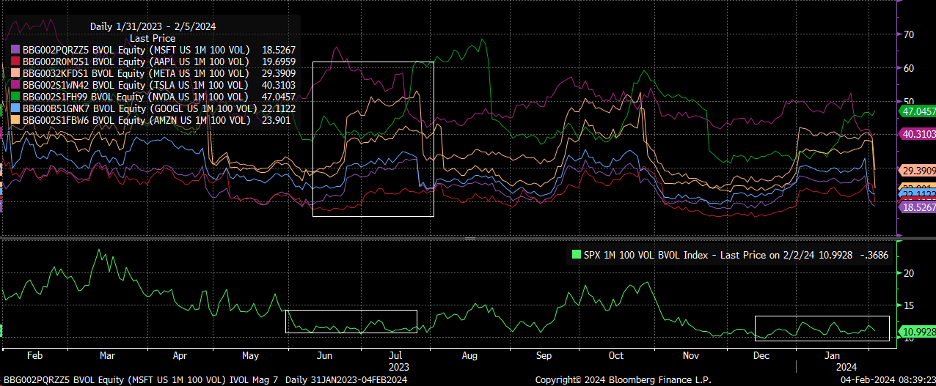The width and height of the screenshot is (936, 386).
Task: Click the Jun label on the time axis
Action: click(324, 356)
